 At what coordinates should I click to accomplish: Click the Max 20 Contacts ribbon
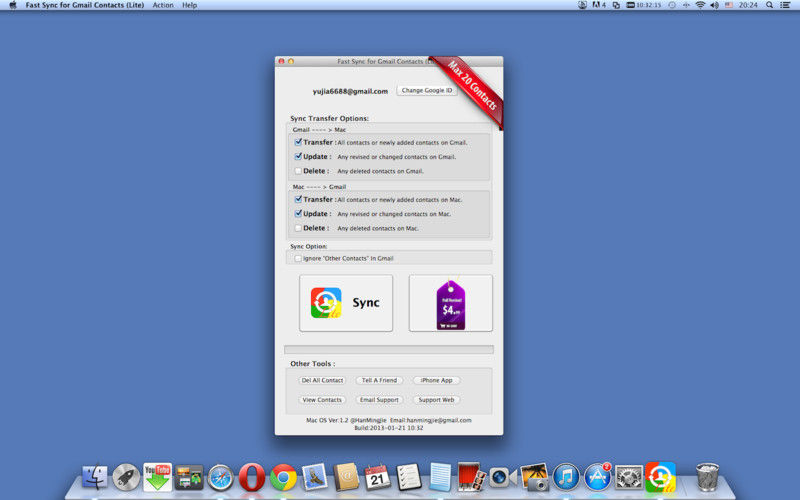pos(472,87)
